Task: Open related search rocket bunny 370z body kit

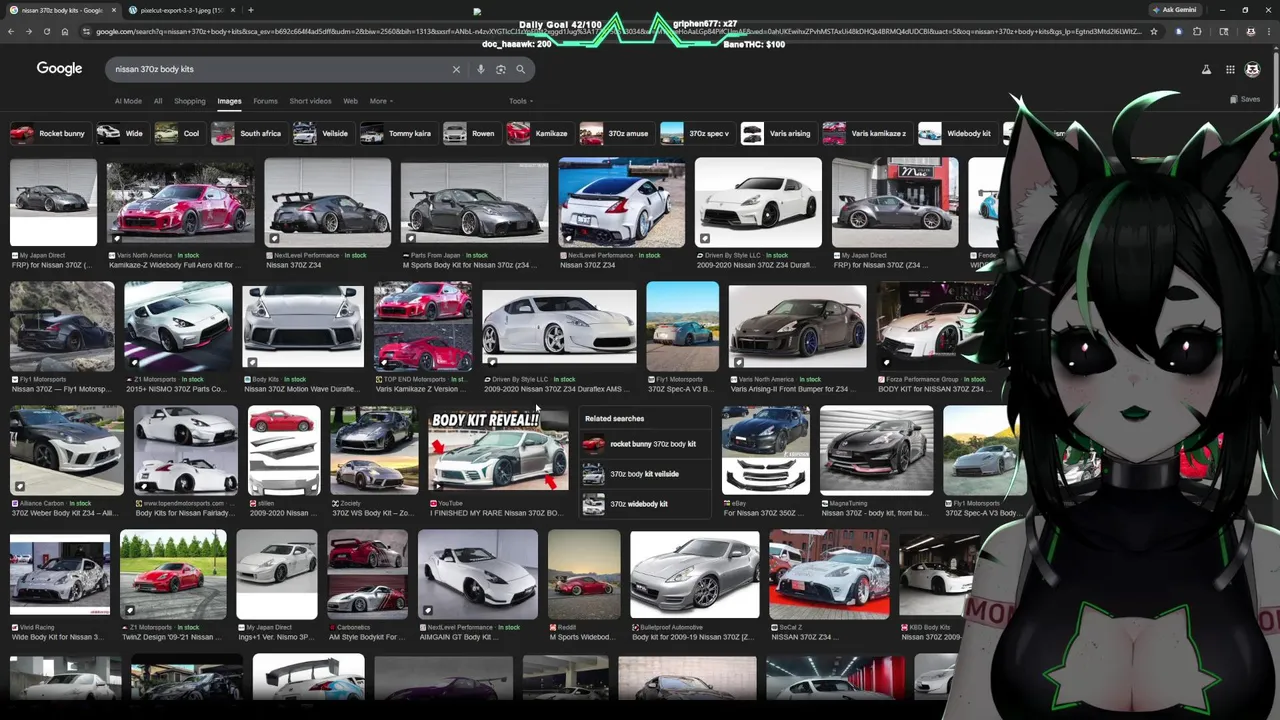Action: (x=644, y=444)
